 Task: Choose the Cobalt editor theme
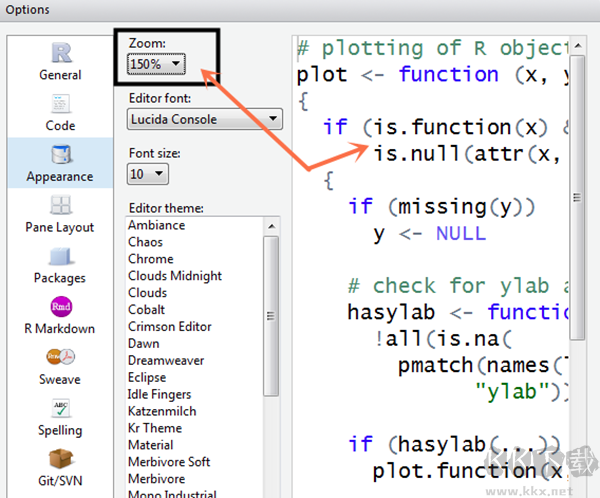[148, 310]
